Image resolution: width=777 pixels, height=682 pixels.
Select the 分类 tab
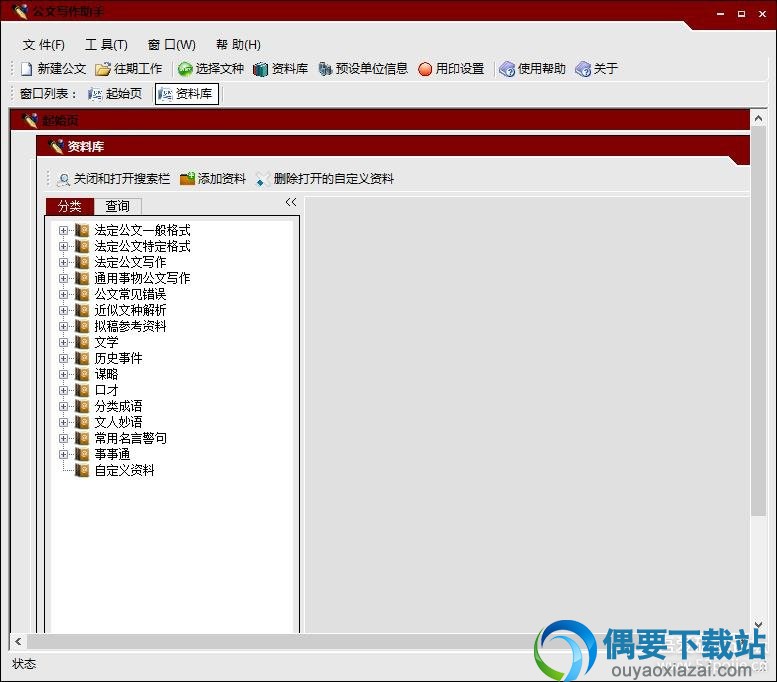click(x=69, y=206)
